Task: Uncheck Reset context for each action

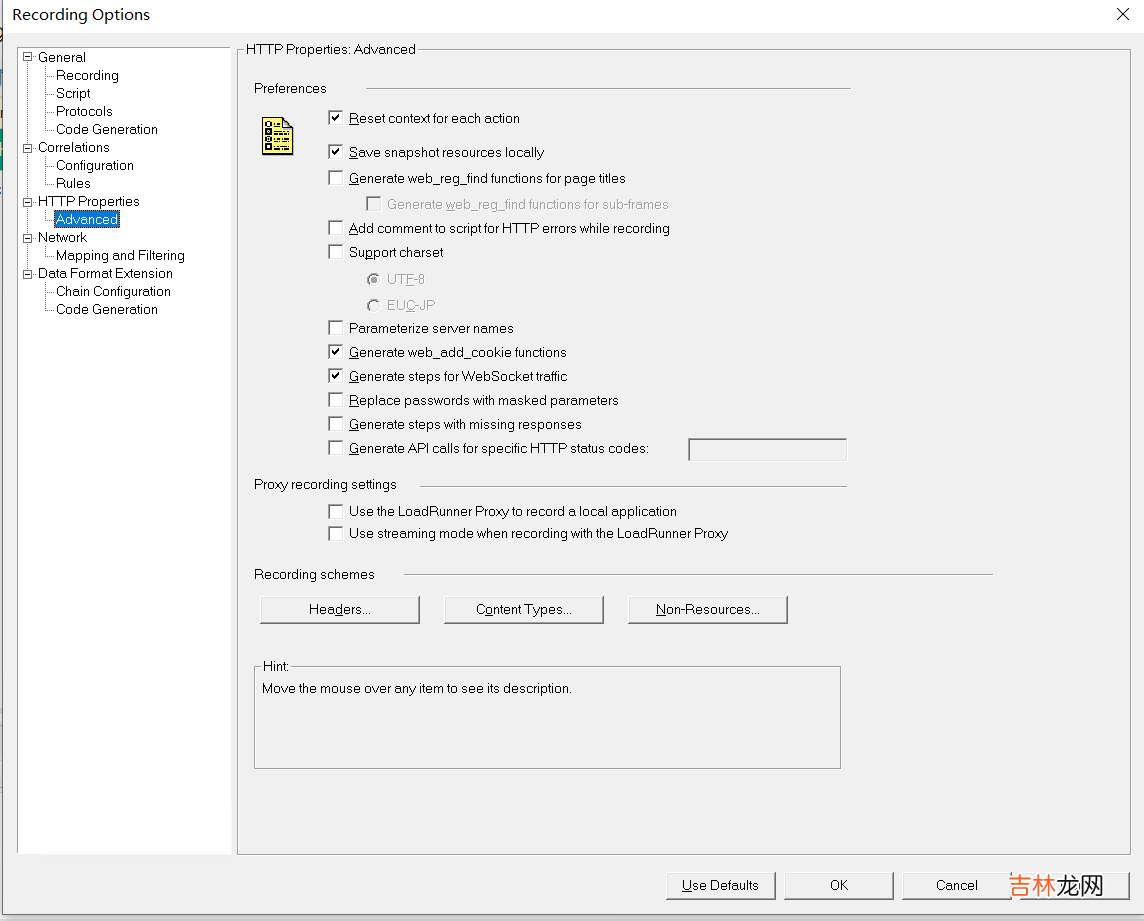Action: (336, 118)
